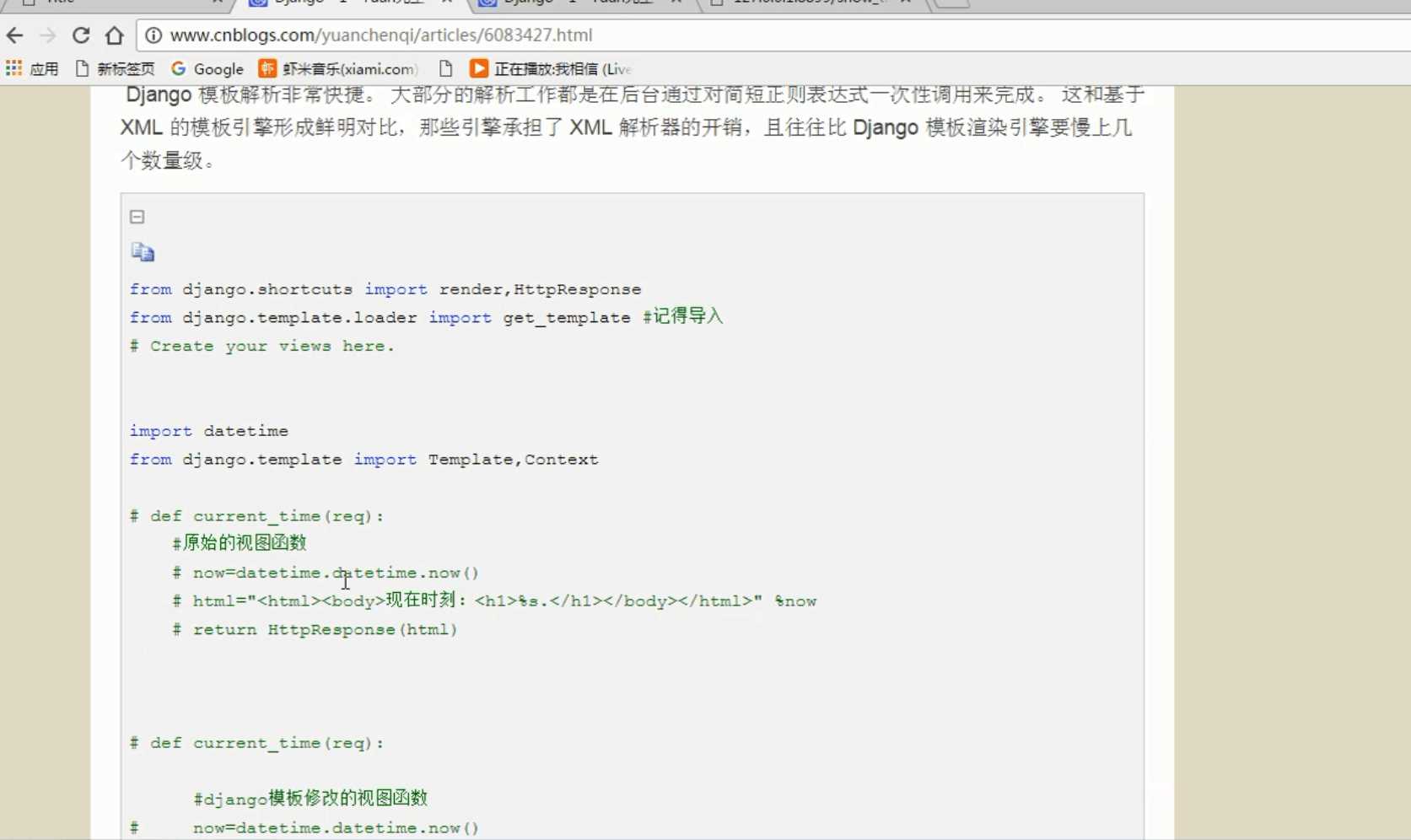Open the 新标签页 bookmark
Screen dimensions: 1411x840
point(115,68)
